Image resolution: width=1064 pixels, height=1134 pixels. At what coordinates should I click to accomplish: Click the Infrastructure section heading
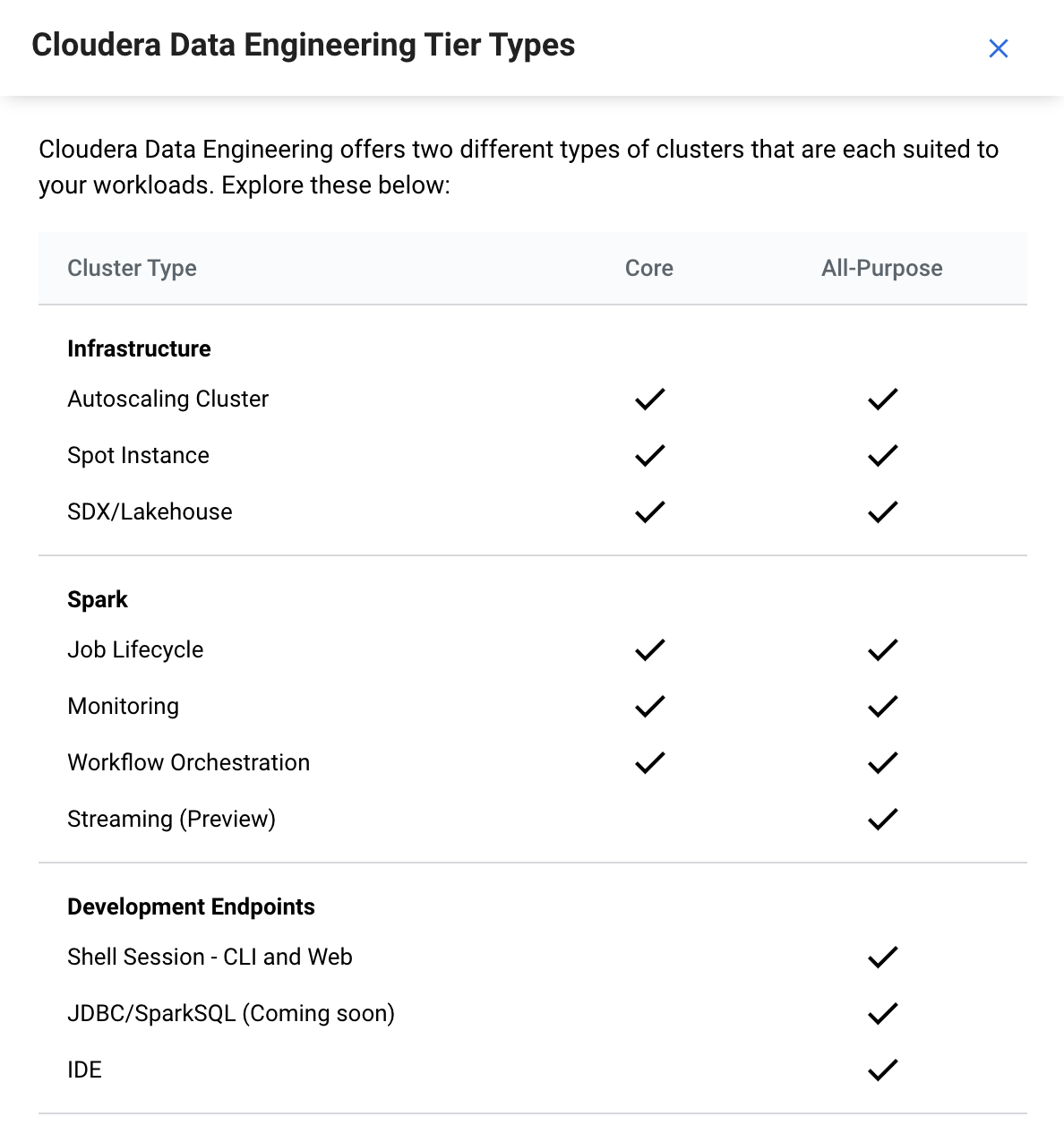coord(139,348)
